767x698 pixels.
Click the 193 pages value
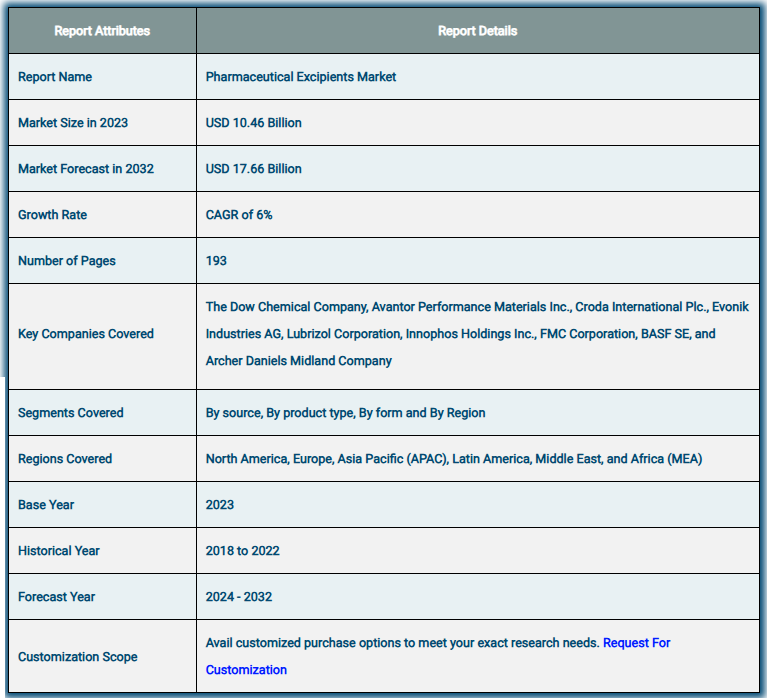coord(216,261)
